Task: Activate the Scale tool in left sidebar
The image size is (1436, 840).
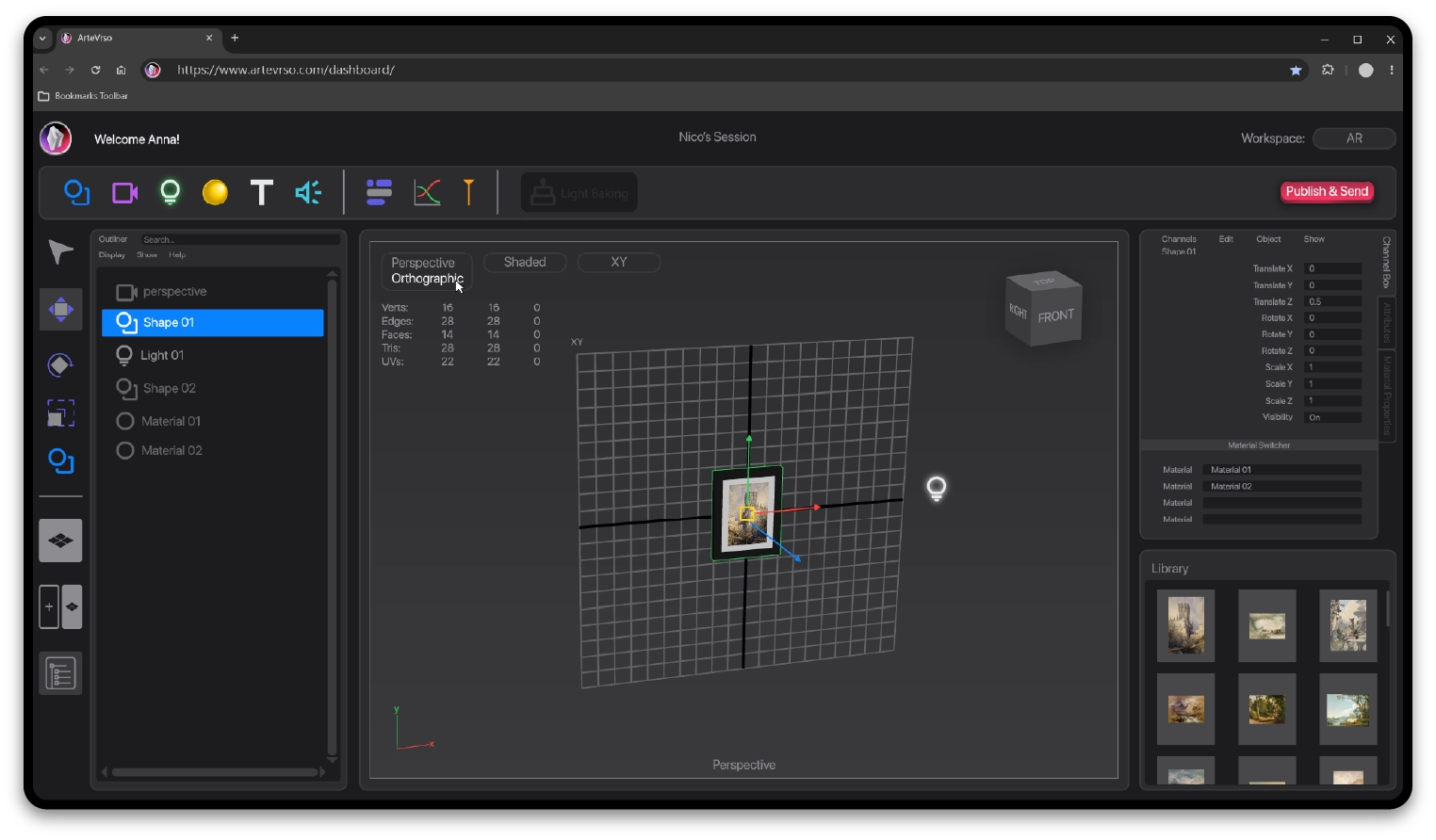Action: tap(60, 413)
